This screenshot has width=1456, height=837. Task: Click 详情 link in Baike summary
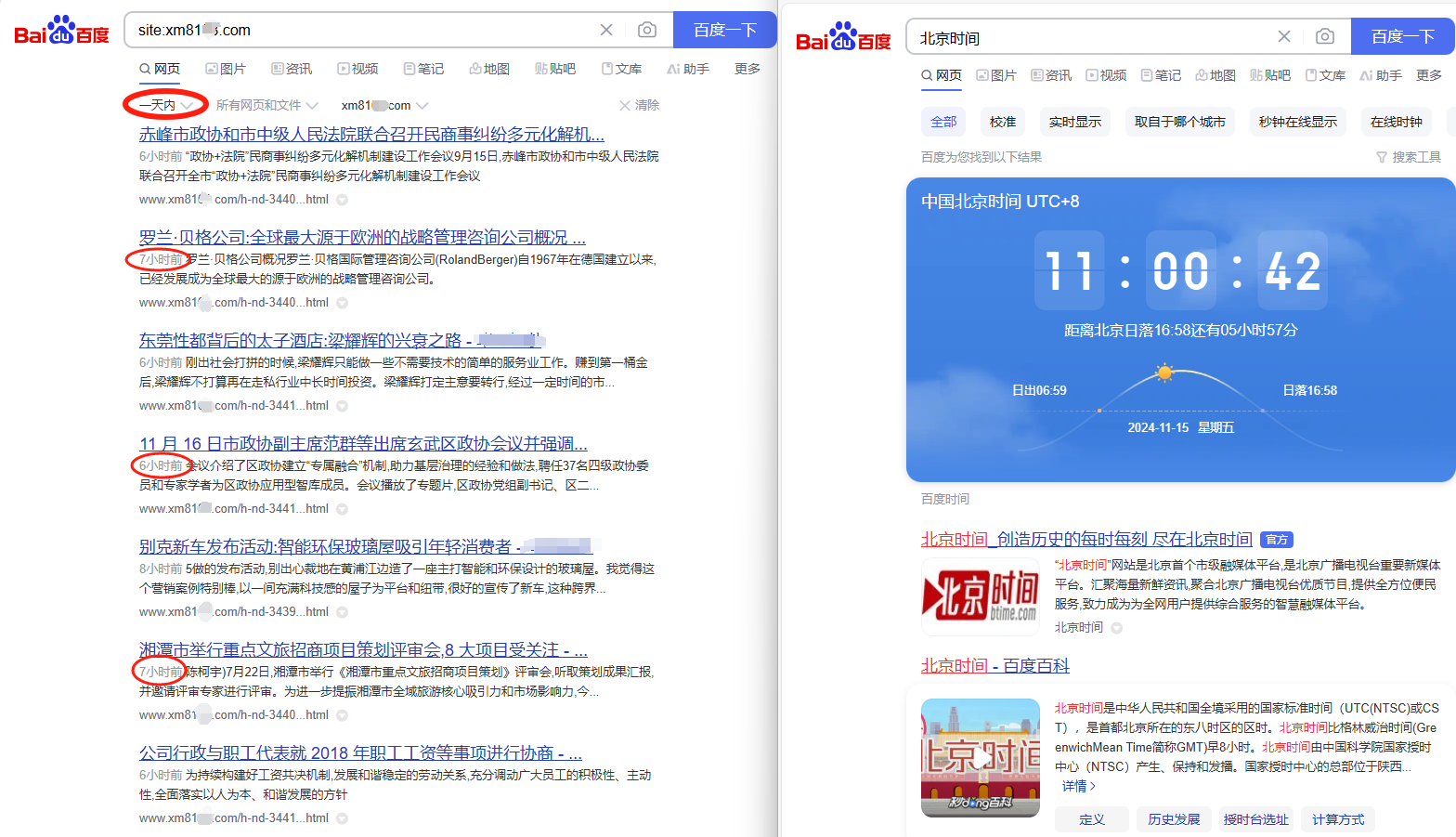coord(1078,786)
